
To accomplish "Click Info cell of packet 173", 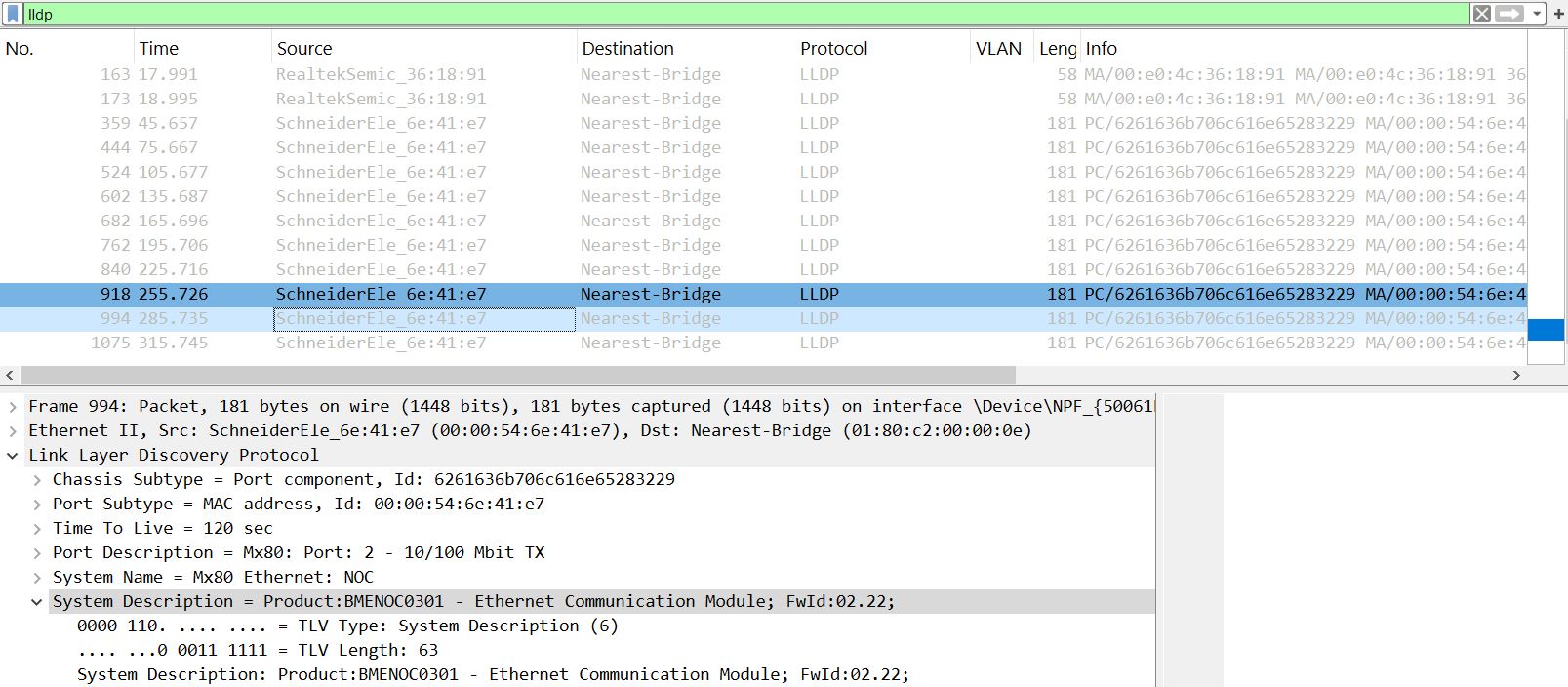I will (x=1304, y=99).
